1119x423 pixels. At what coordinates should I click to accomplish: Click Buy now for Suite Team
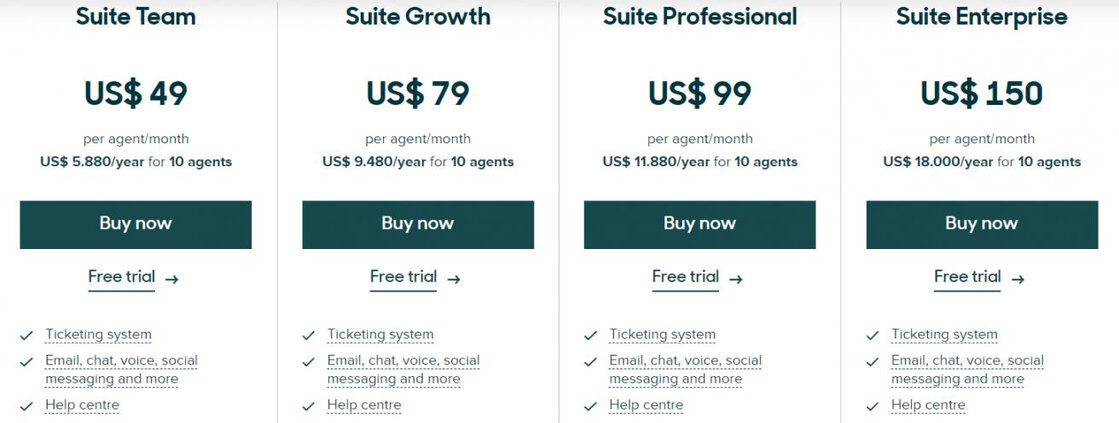click(x=135, y=224)
